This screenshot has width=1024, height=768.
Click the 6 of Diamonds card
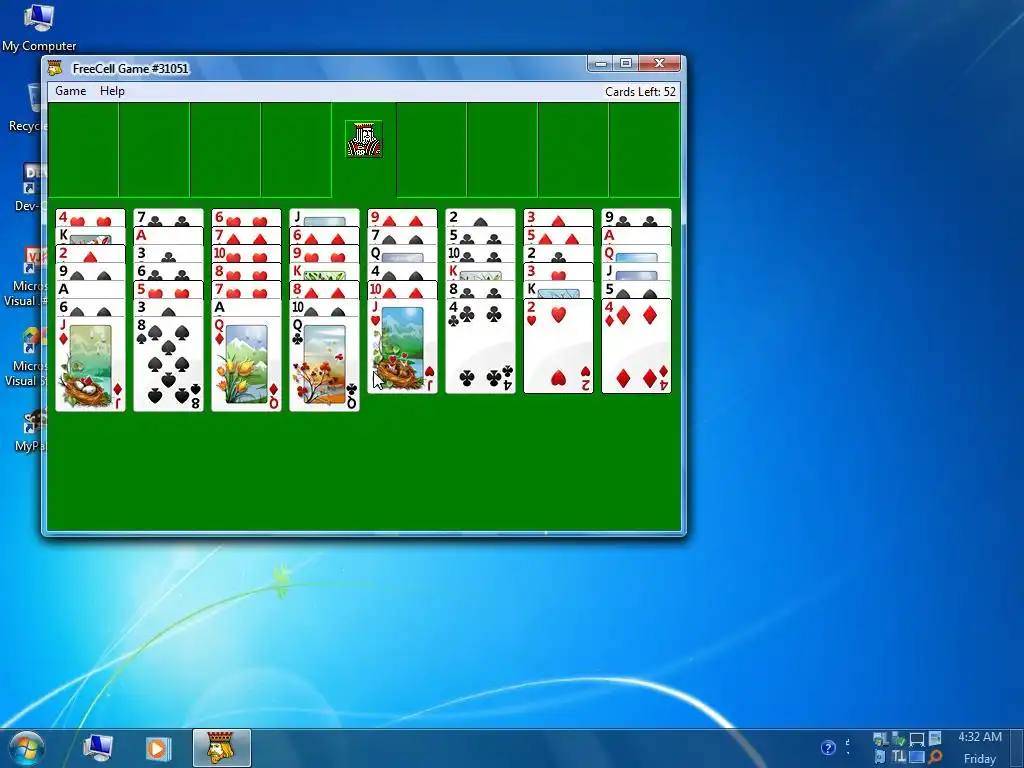coord(324,236)
